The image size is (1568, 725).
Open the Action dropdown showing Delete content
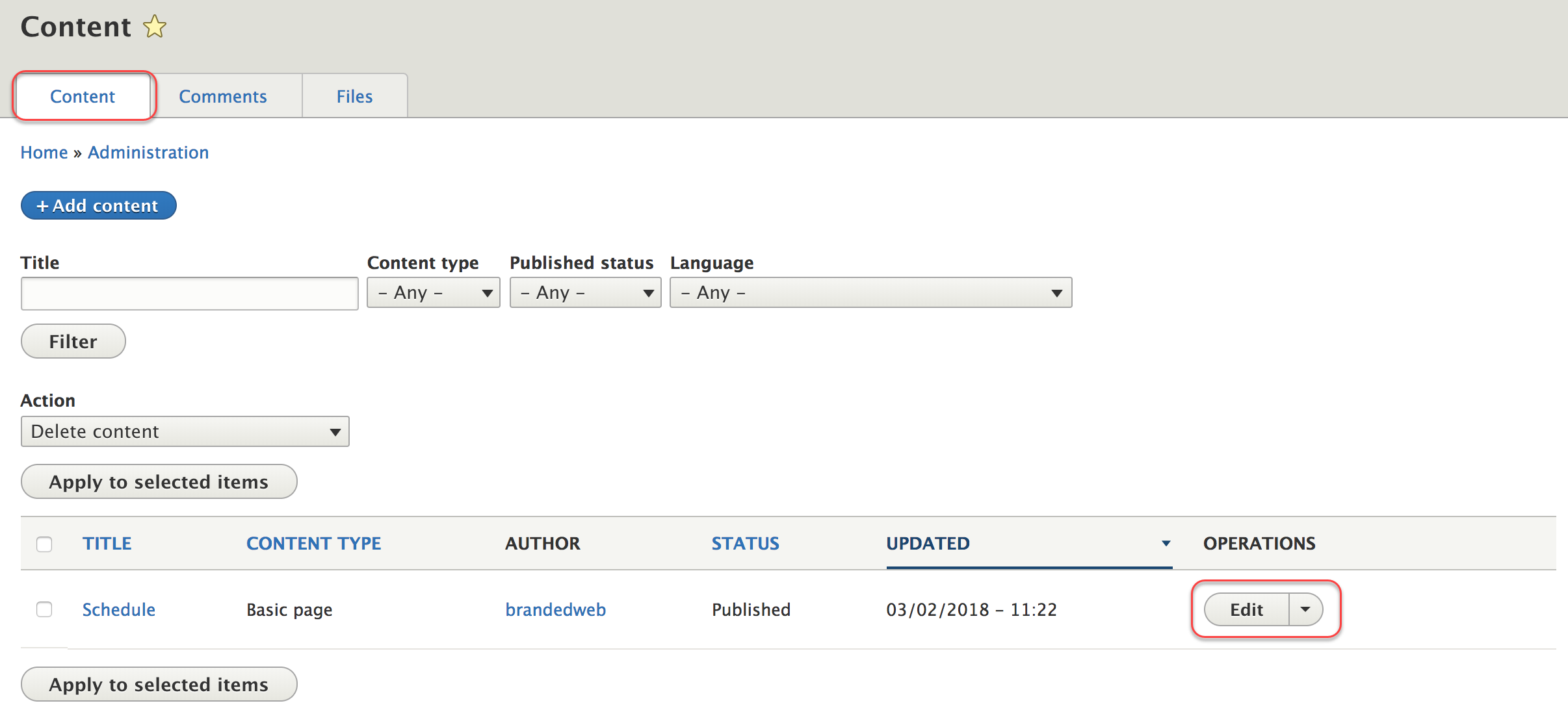(x=185, y=431)
